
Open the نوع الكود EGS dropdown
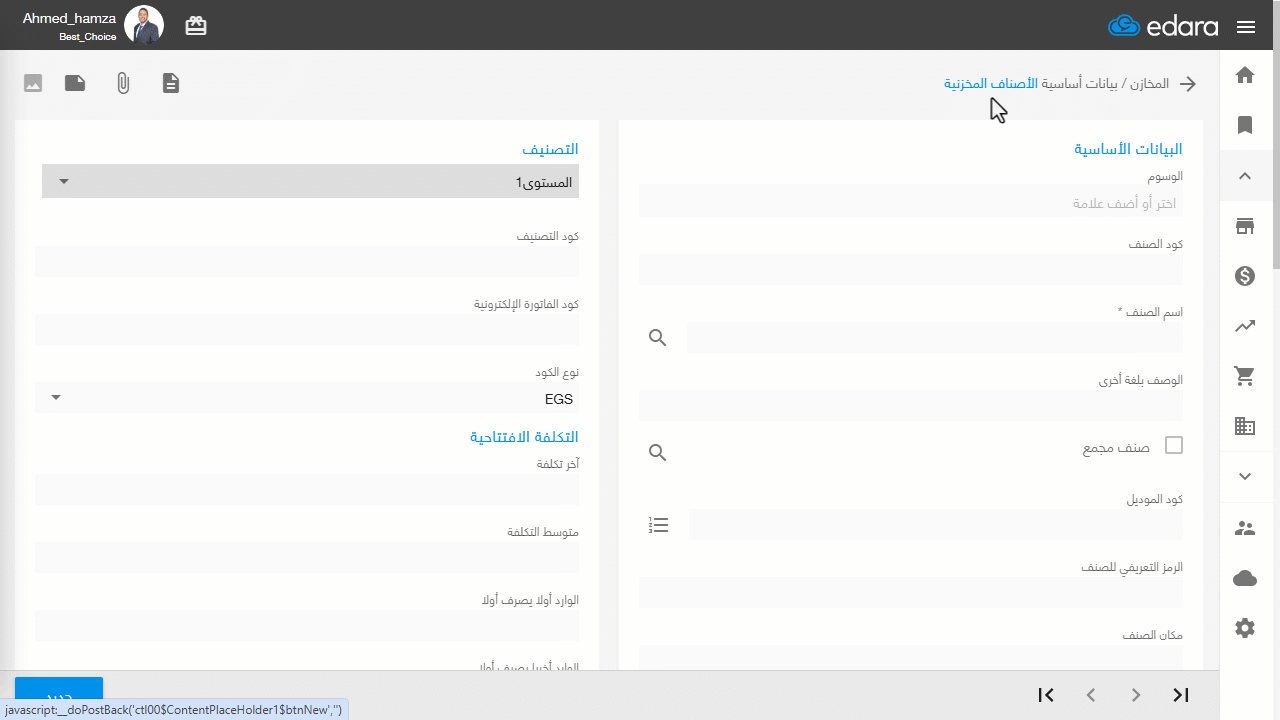(x=307, y=398)
